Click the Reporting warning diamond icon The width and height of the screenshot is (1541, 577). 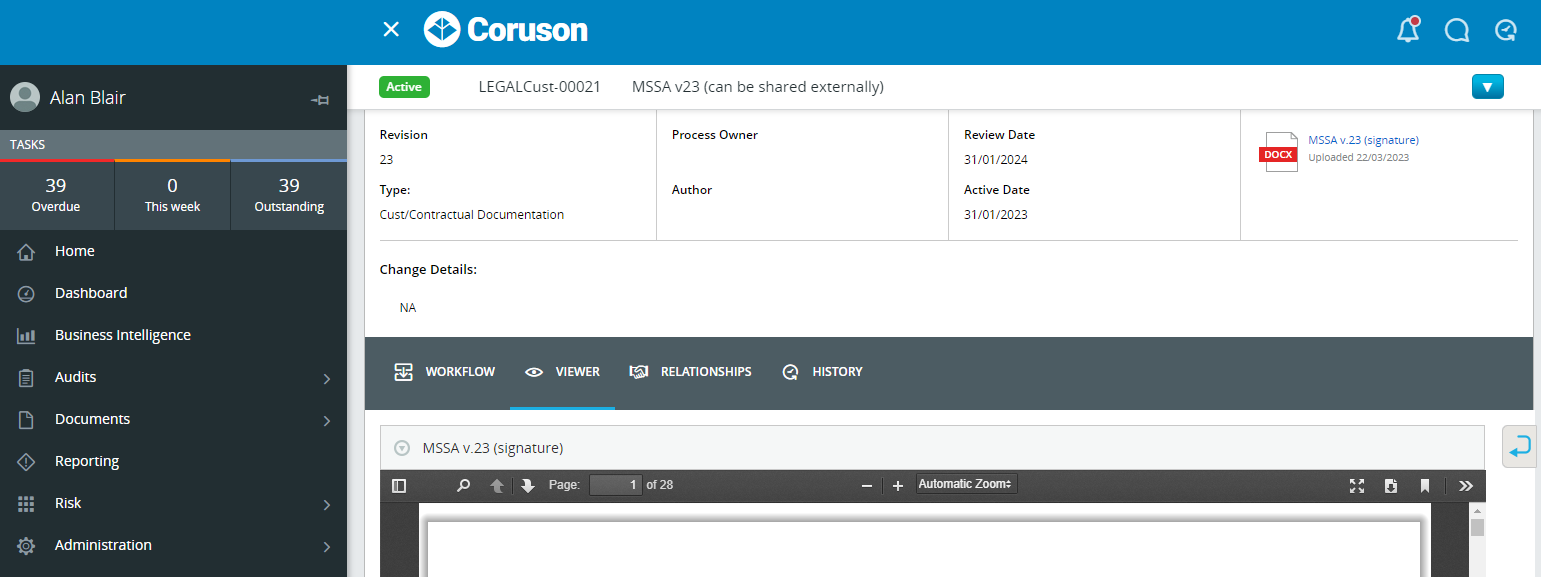[x=27, y=461]
